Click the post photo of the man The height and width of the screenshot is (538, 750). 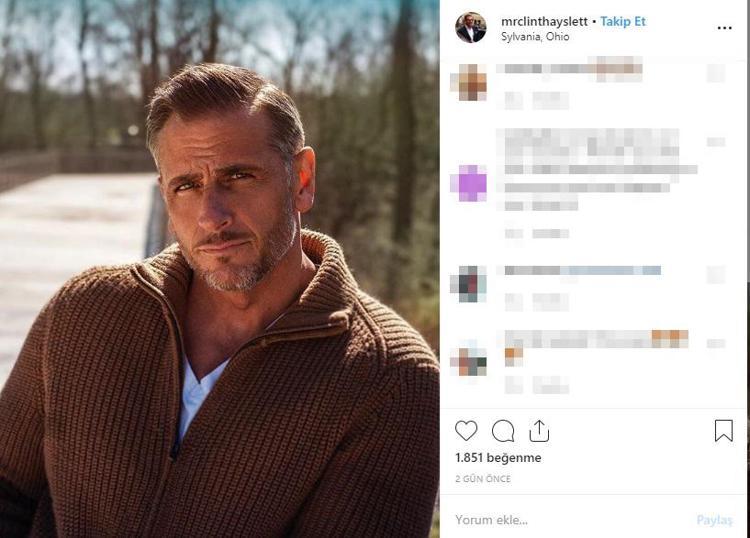coord(219,269)
